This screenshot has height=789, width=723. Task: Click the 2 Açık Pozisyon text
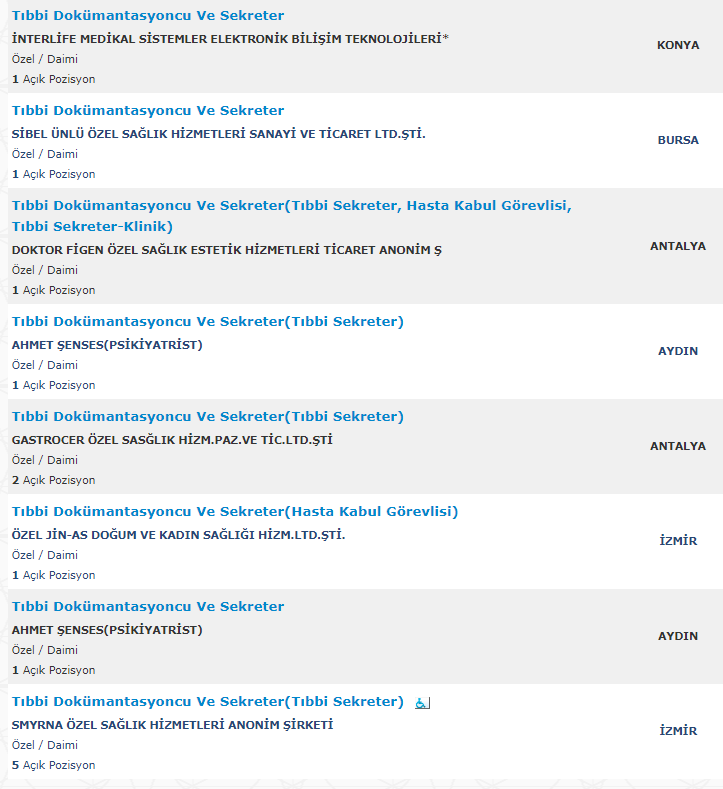53,481
